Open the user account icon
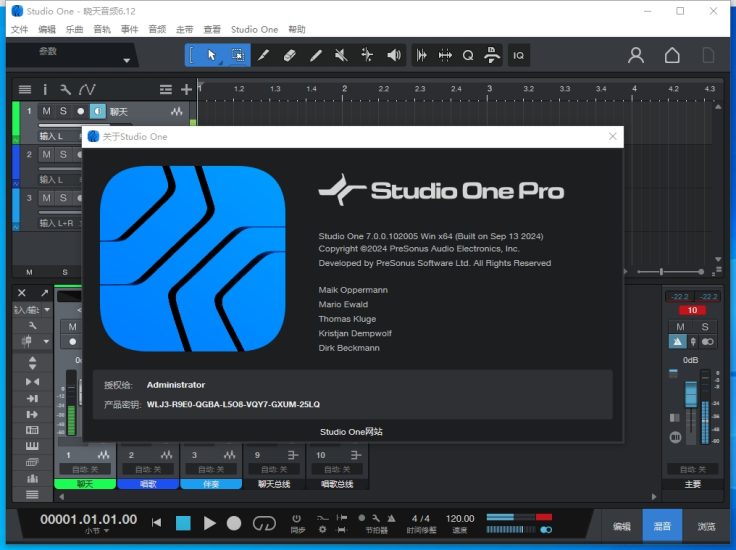This screenshot has height=550, width=736. pos(636,55)
